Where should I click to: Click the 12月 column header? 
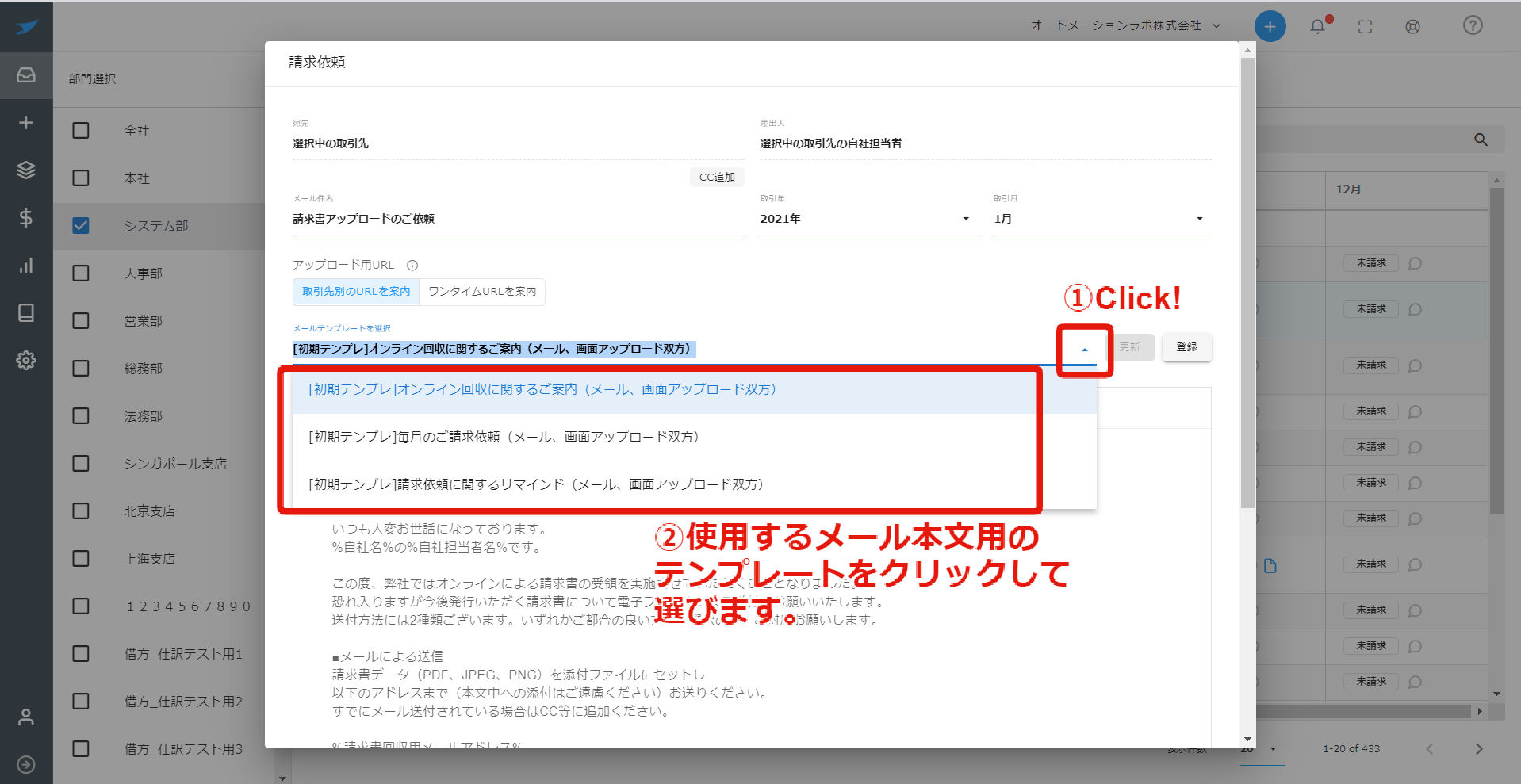[1406, 190]
